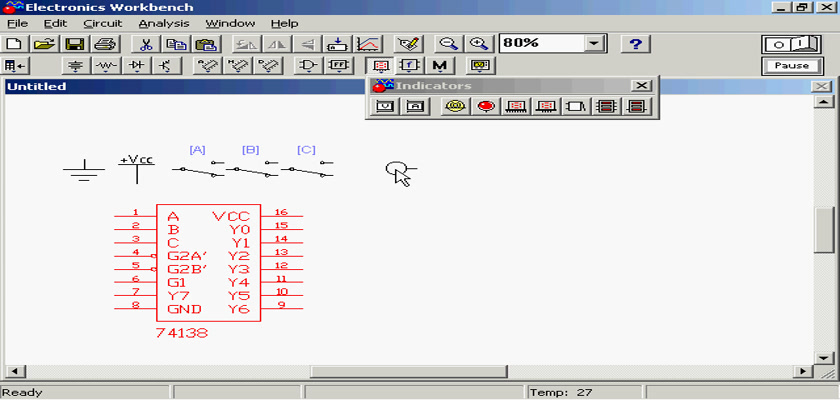840x400 pixels.
Task: Toggle switch C on the circuit
Action: tap(307, 169)
